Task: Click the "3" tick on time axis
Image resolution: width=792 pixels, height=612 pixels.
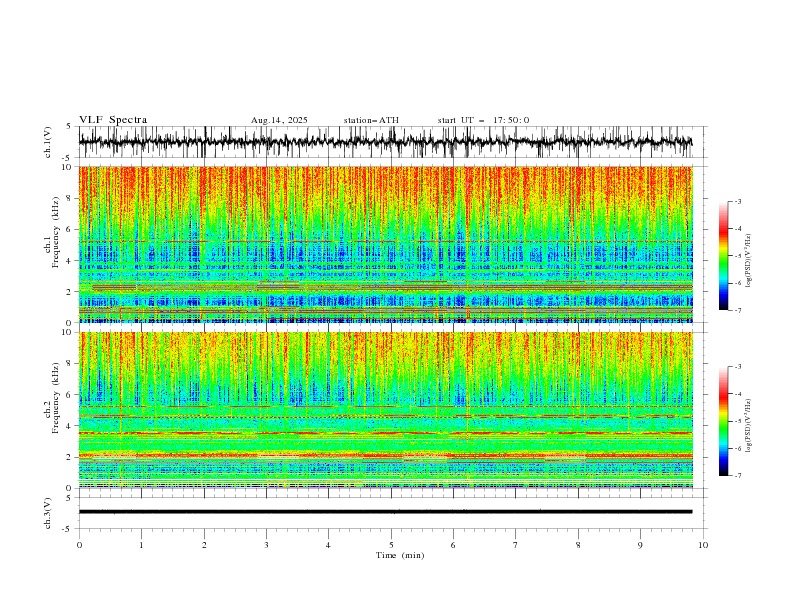Action: [266, 545]
